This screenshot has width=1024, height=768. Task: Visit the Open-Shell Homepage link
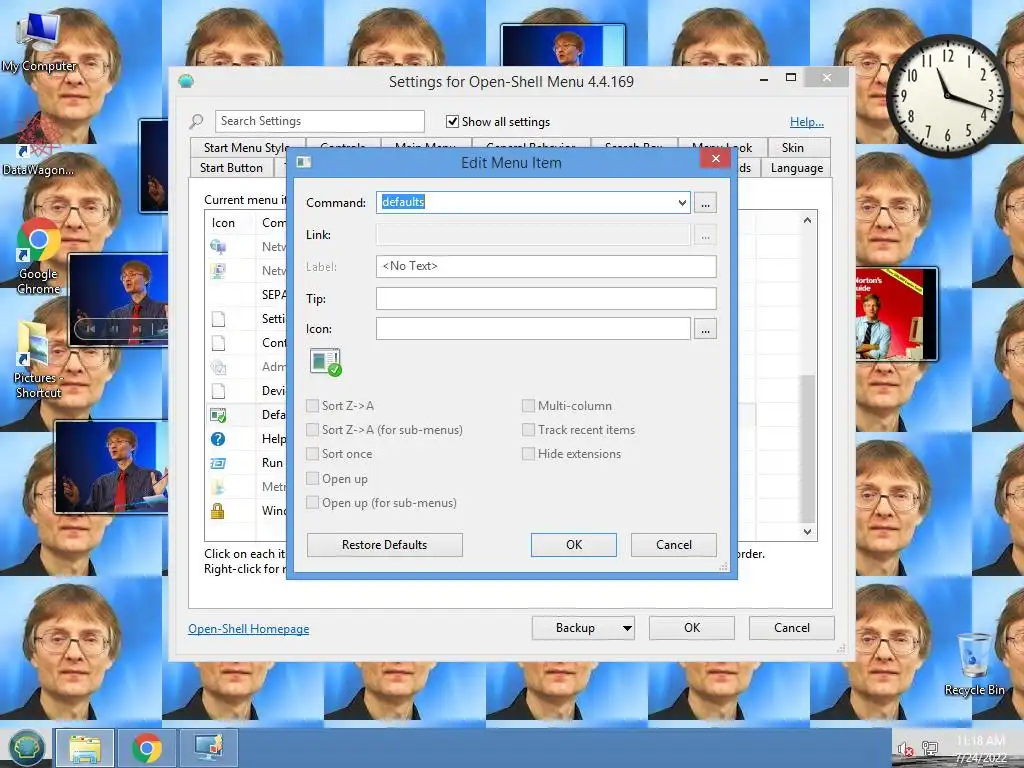pos(249,628)
